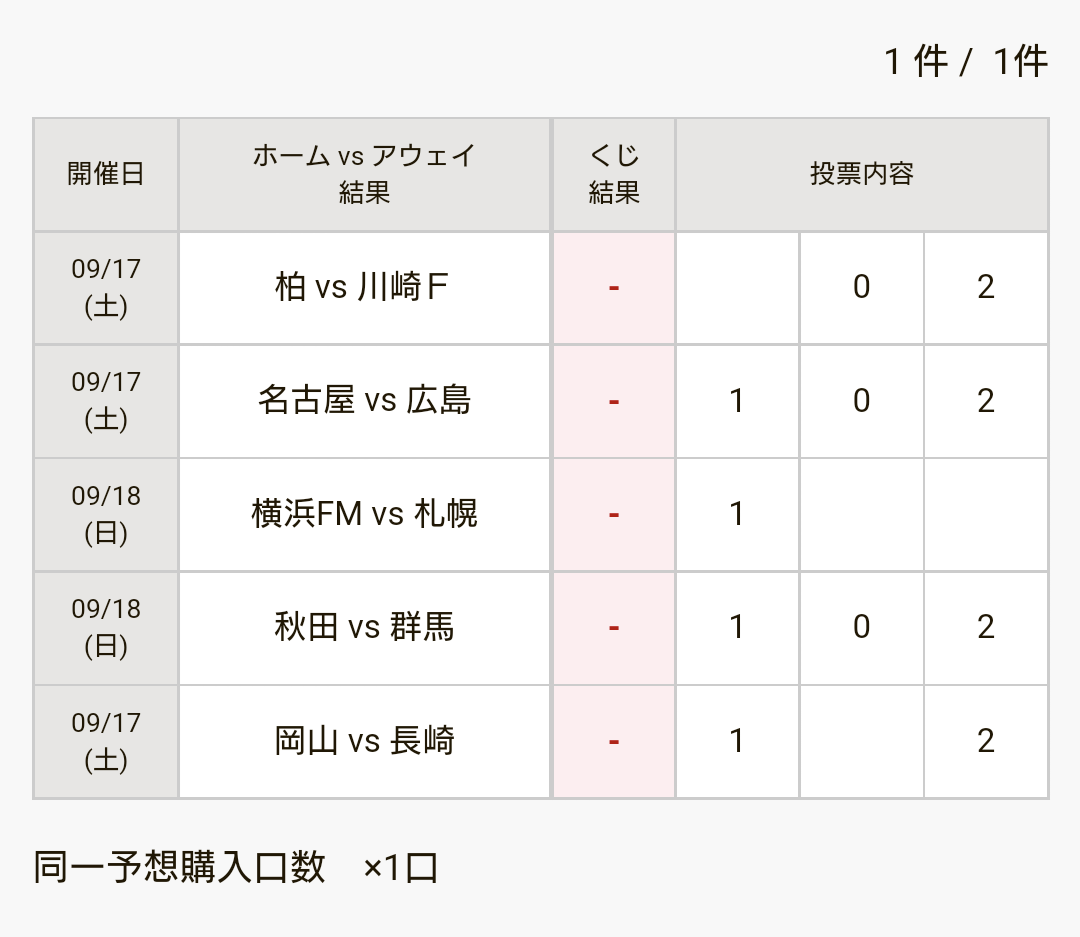Image resolution: width=1080 pixels, height=937 pixels.
Task: Select vote 0 for 名古屋 vs 広島
Action: 861,401
